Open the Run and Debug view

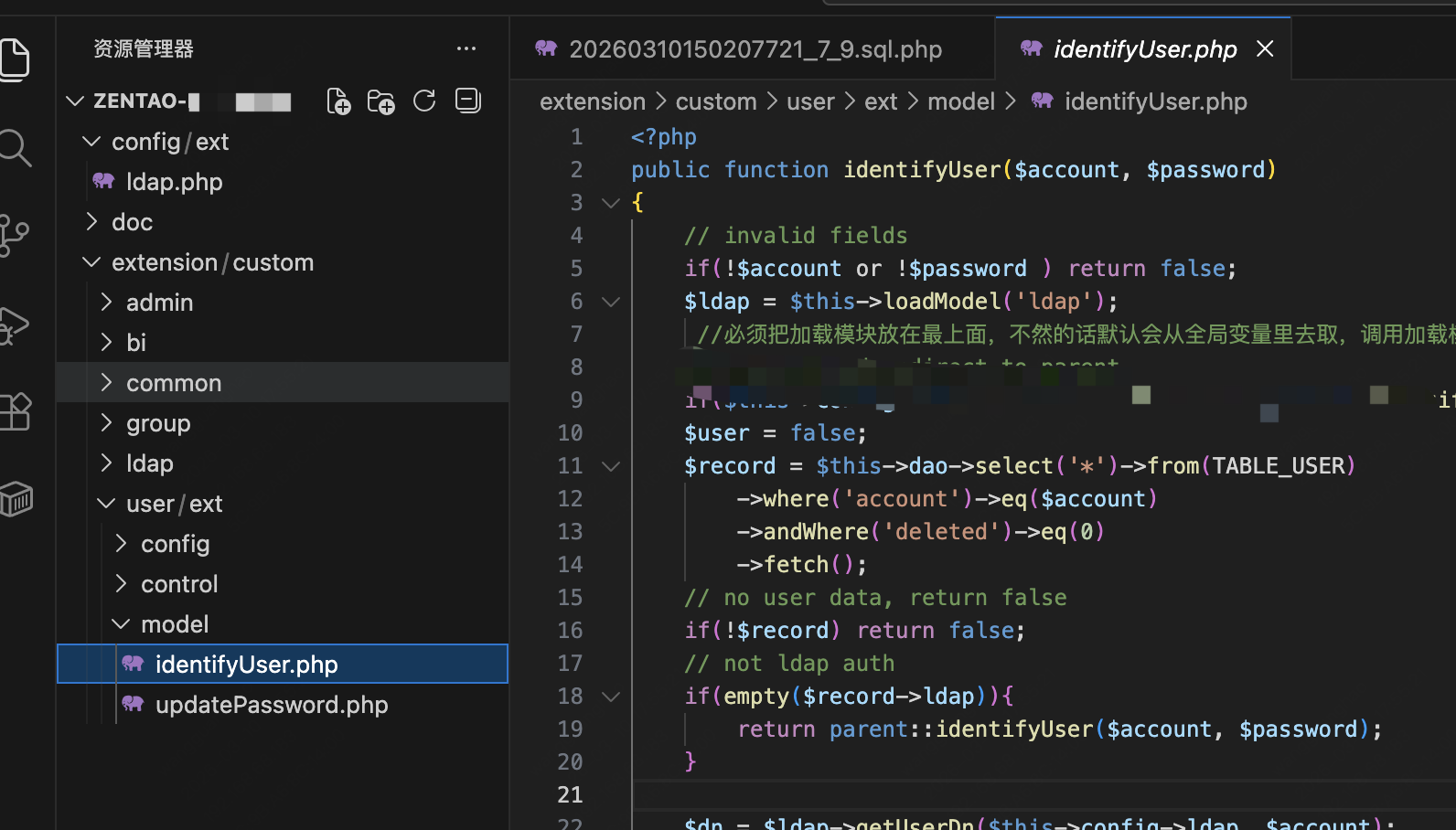[13, 325]
